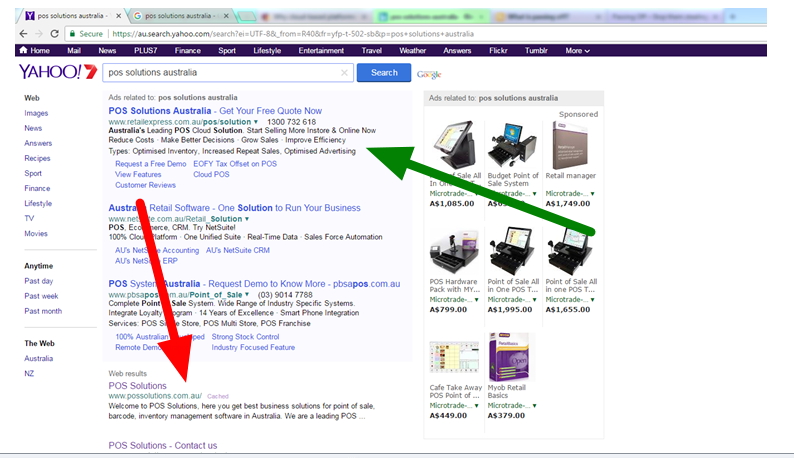Open Retail manager product thumbnail
This screenshot has width=794, height=458.
(570, 145)
